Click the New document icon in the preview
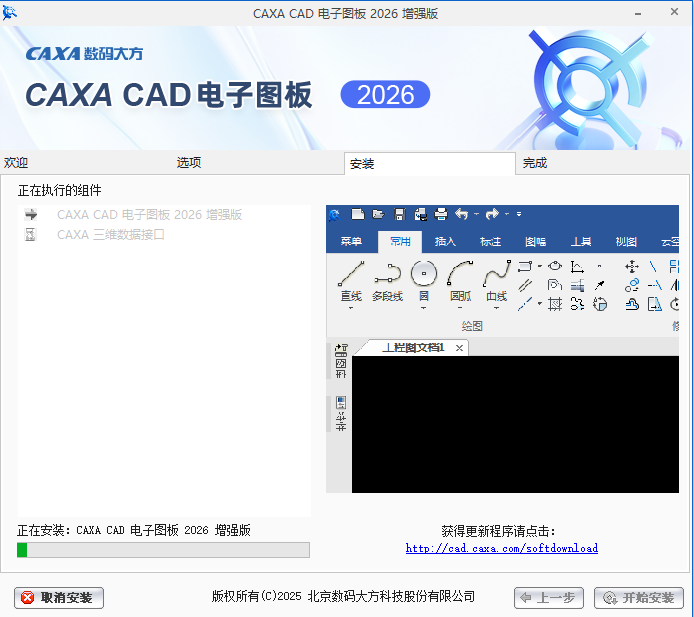 click(x=358, y=214)
